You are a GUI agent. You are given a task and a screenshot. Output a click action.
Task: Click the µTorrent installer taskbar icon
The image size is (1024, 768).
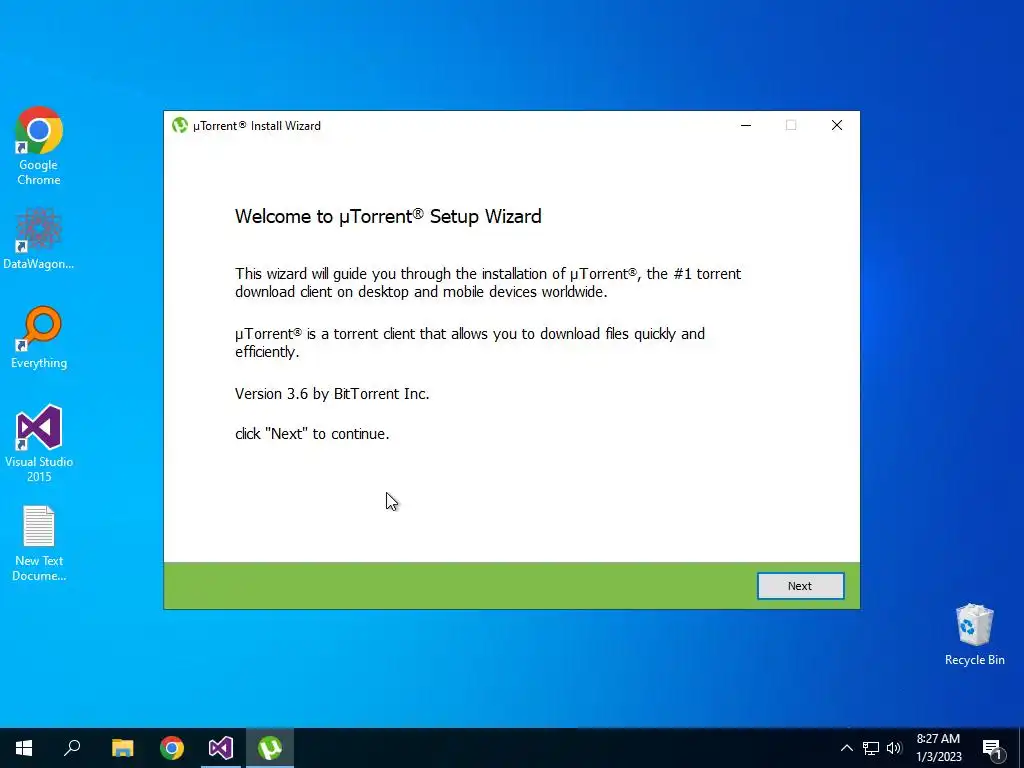click(270, 748)
